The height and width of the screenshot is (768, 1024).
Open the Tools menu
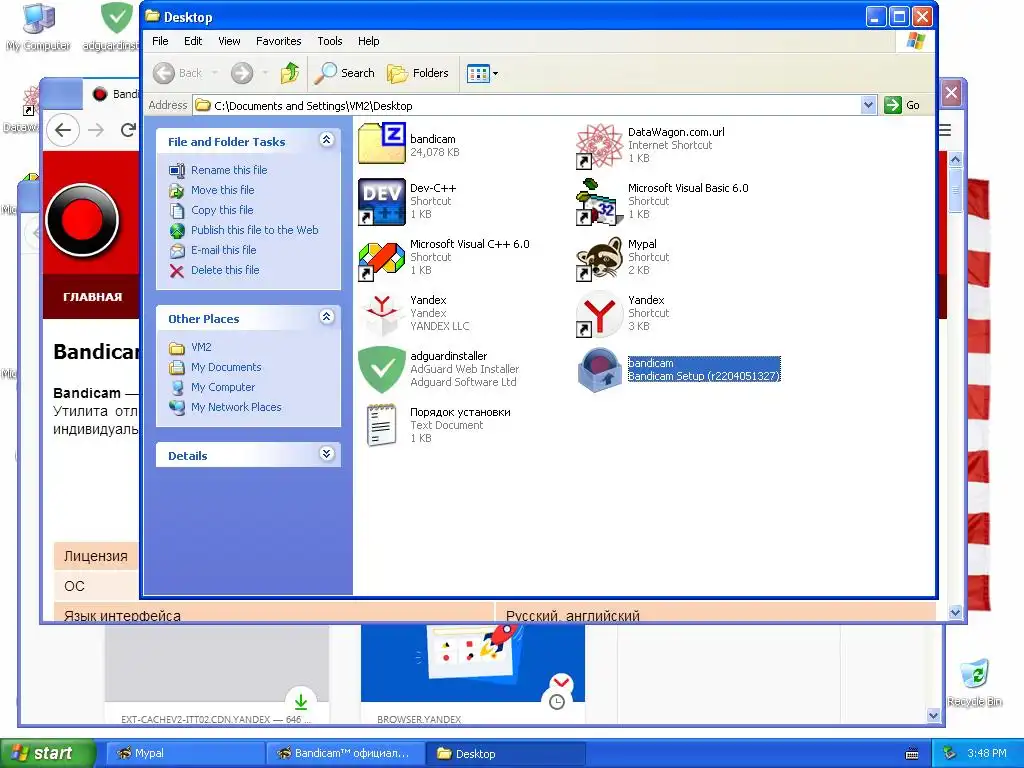pos(330,41)
